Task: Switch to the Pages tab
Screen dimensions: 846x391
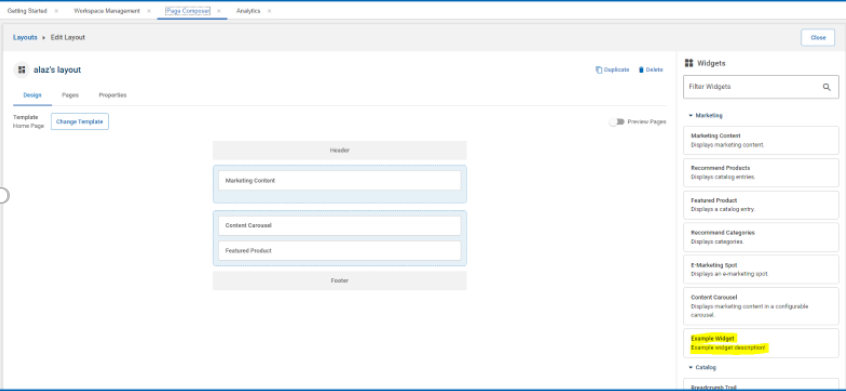Action: [70, 95]
